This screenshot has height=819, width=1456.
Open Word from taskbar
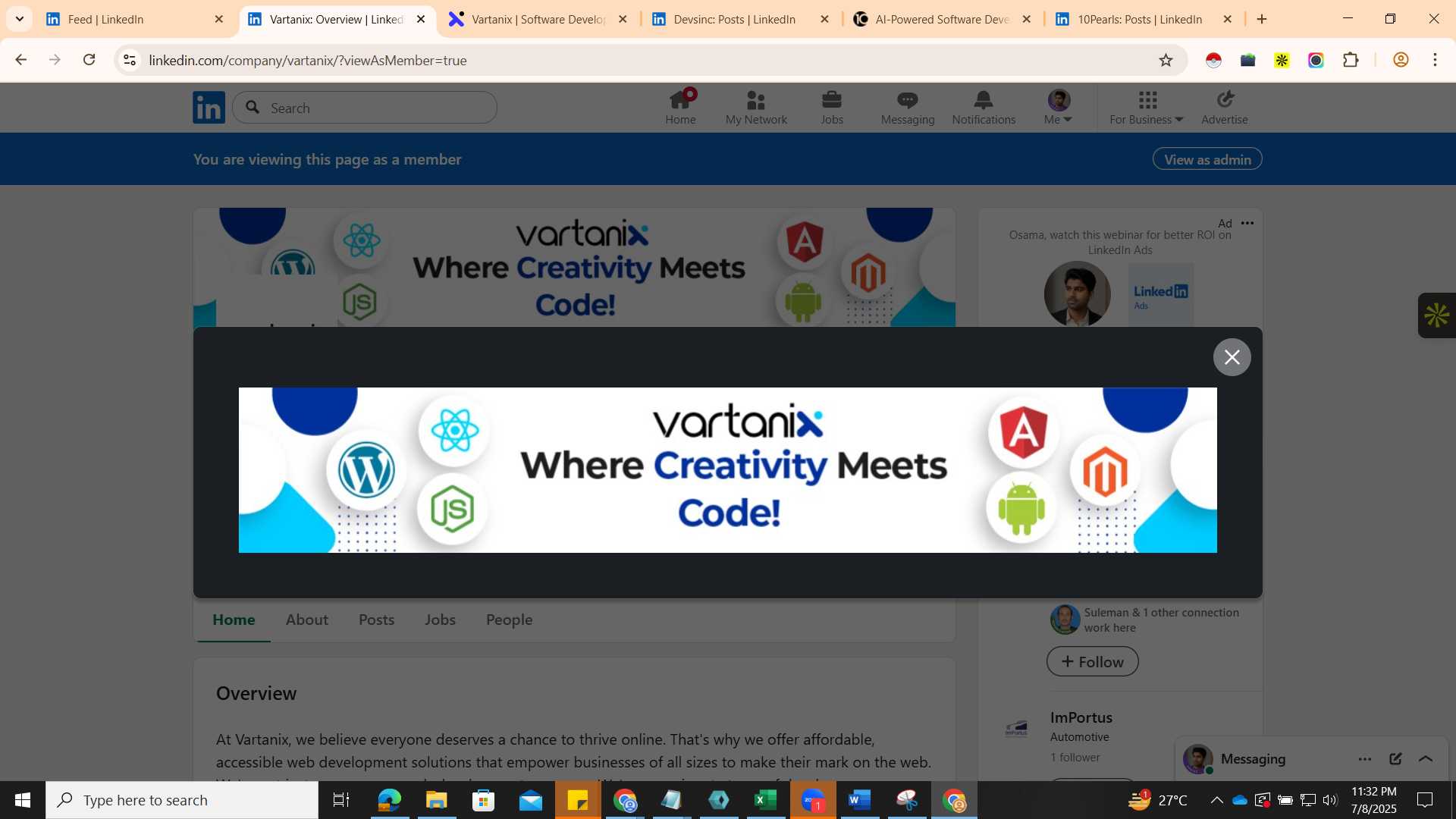859,800
